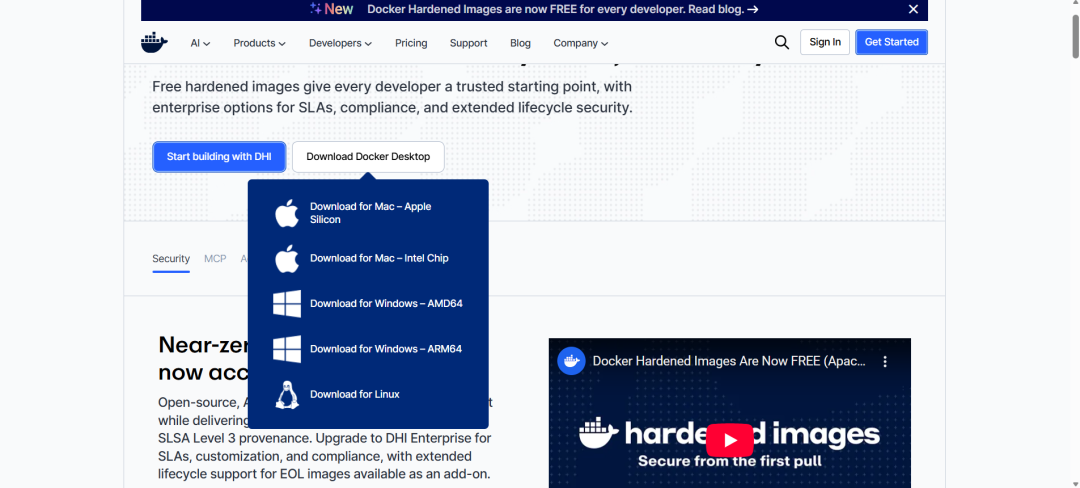This screenshot has height=488, width=1080.
Task: Click the sparkle New badge in banner
Action: pyautogui.click(x=331, y=9)
